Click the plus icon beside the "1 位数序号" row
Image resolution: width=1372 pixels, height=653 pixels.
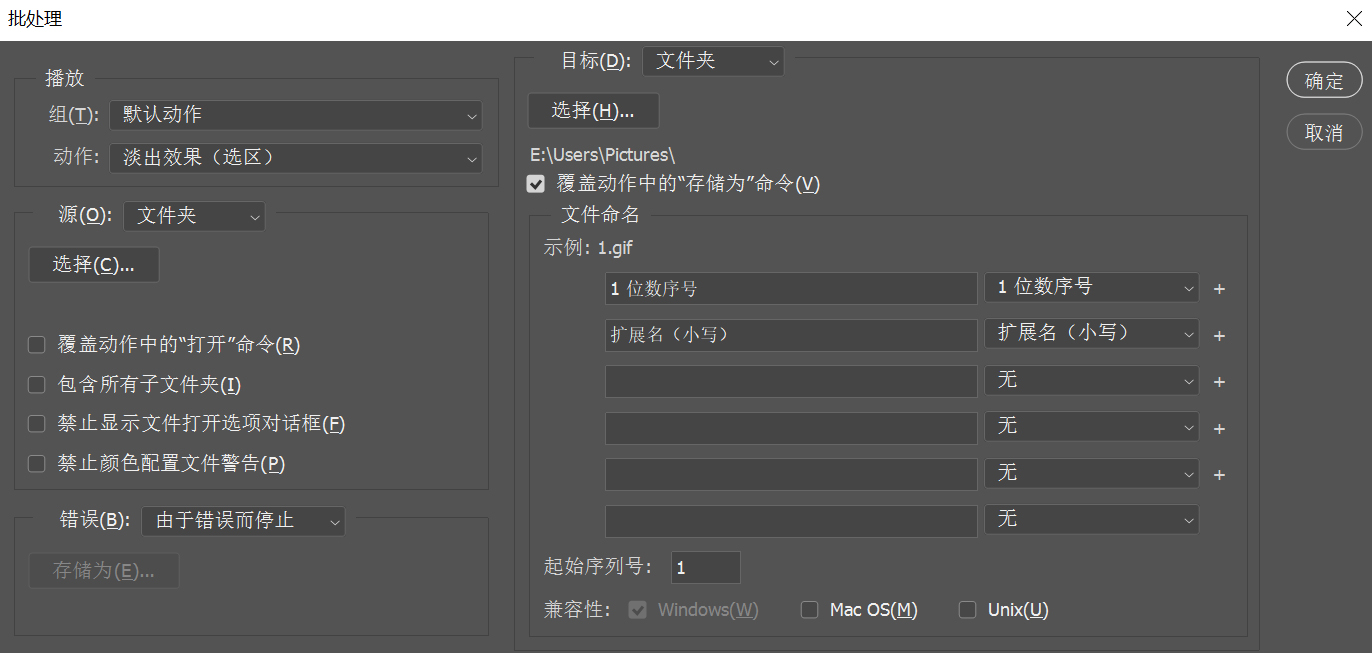coord(1219,288)
